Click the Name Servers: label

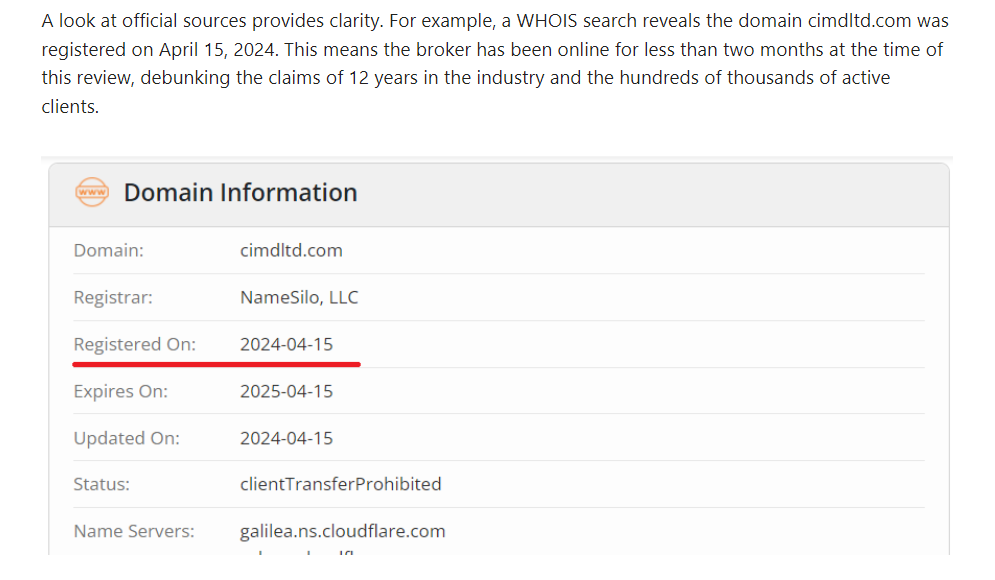(x=134, y=531)
